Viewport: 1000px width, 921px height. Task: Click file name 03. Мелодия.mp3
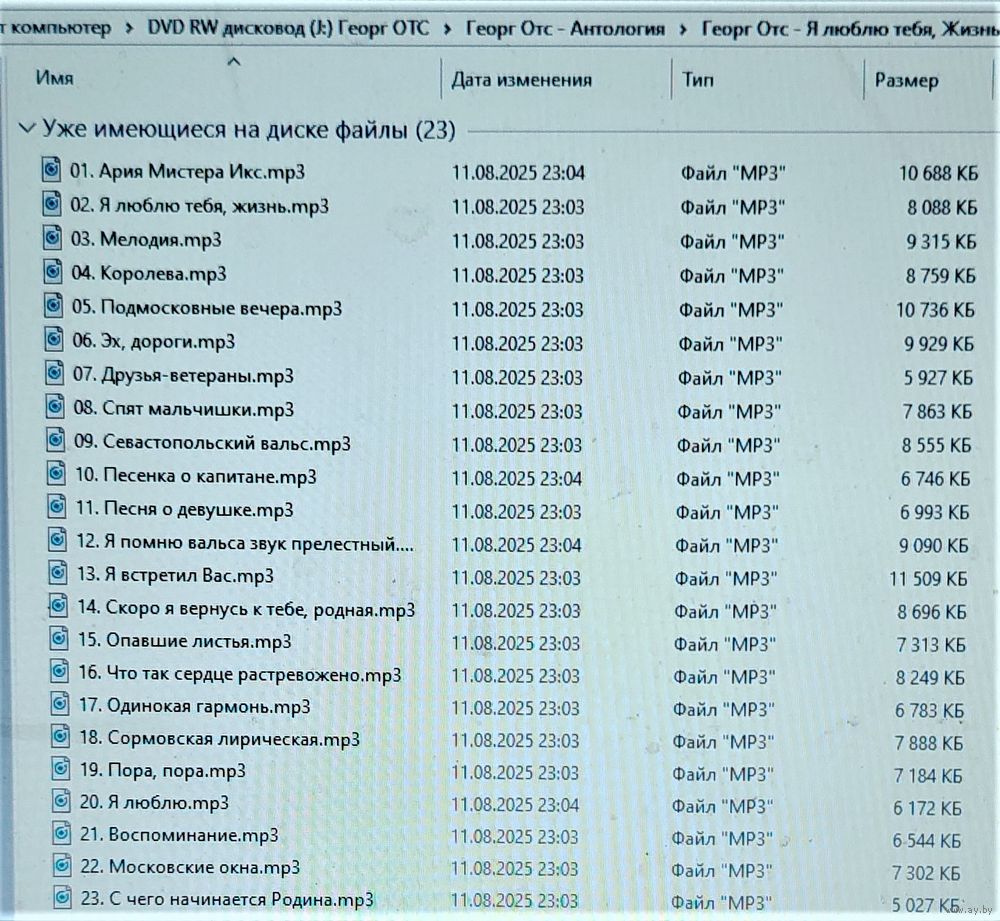[146, 240]
